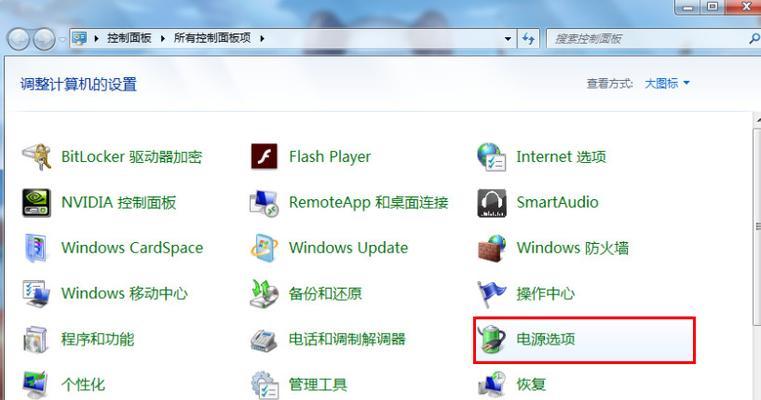The width and height of the screenshot is (761, 400).
Task: Open the 管理工具 gear icon
Action: [265, 385]
